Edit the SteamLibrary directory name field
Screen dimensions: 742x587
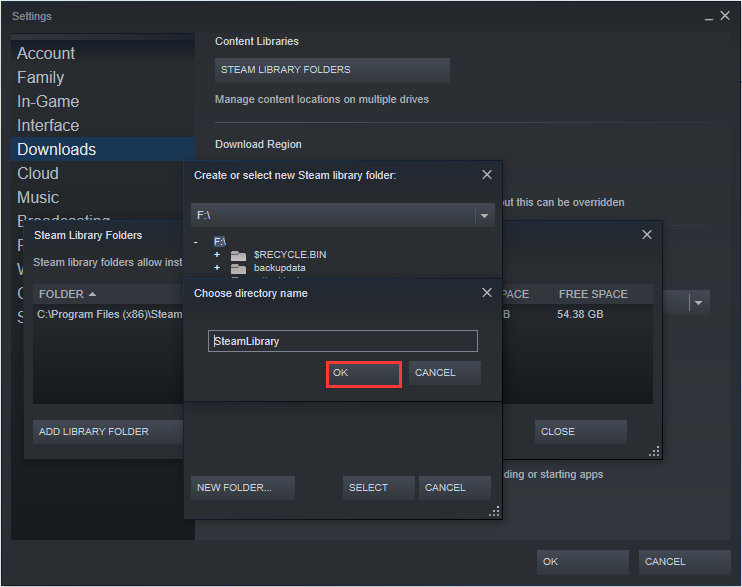tap(343, 341)
